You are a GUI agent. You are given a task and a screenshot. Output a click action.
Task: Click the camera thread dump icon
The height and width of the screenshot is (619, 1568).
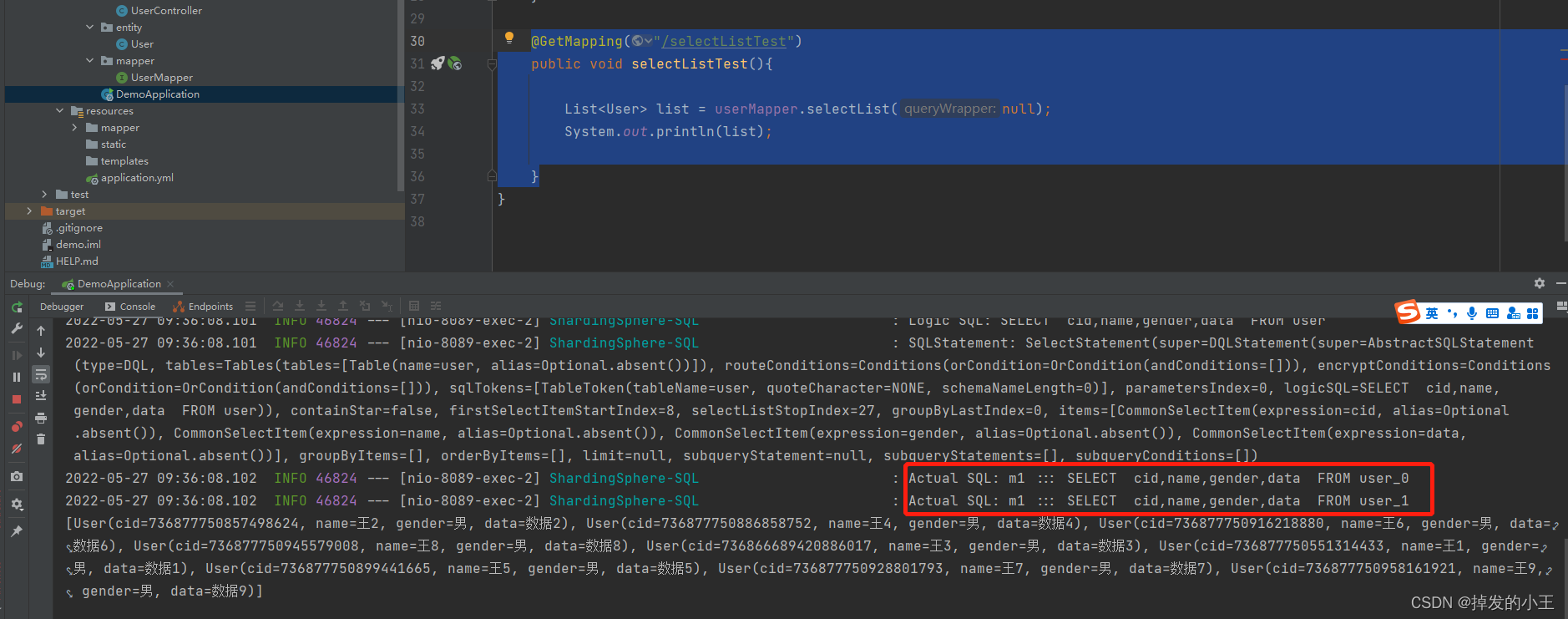click(x=17, y=476)
